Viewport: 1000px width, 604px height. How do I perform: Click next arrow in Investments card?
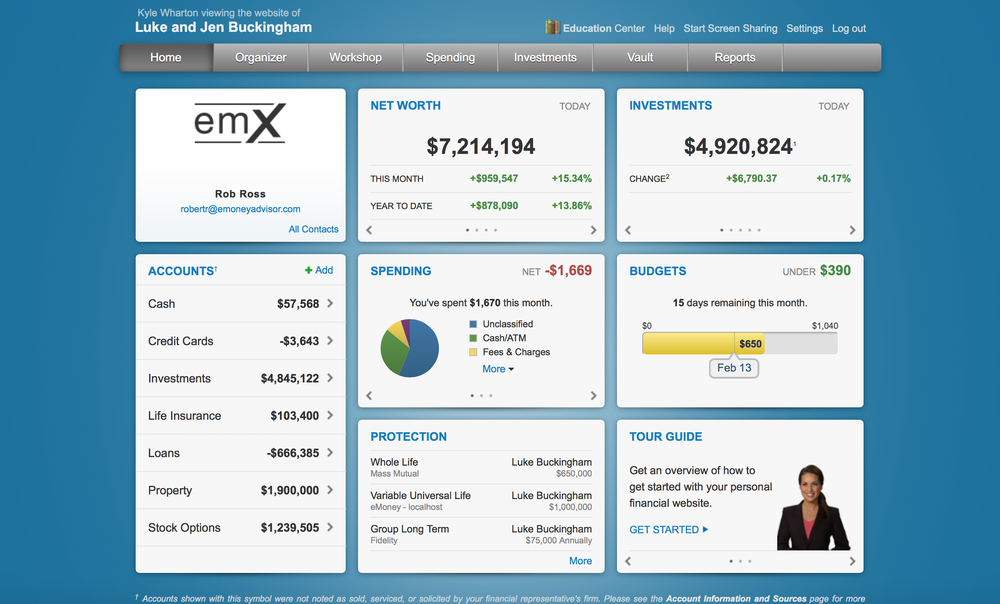tap(852, 230)
